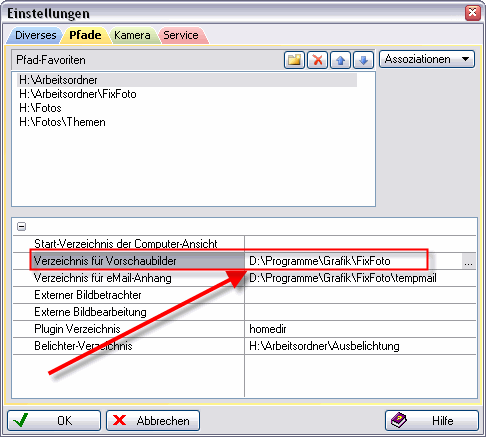
Task: Click the book icon on Hilfe button
Action: 399,420
